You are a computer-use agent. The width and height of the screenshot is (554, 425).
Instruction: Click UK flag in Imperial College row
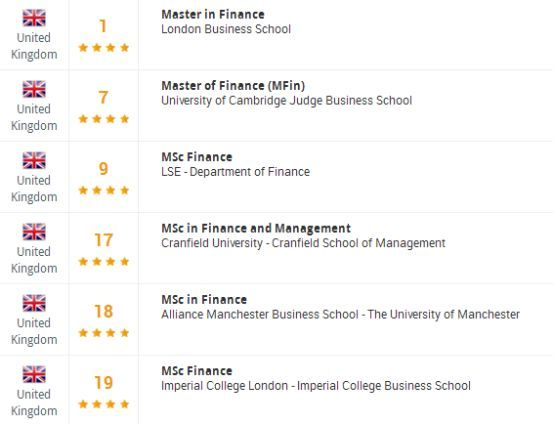tap(34, 374)
